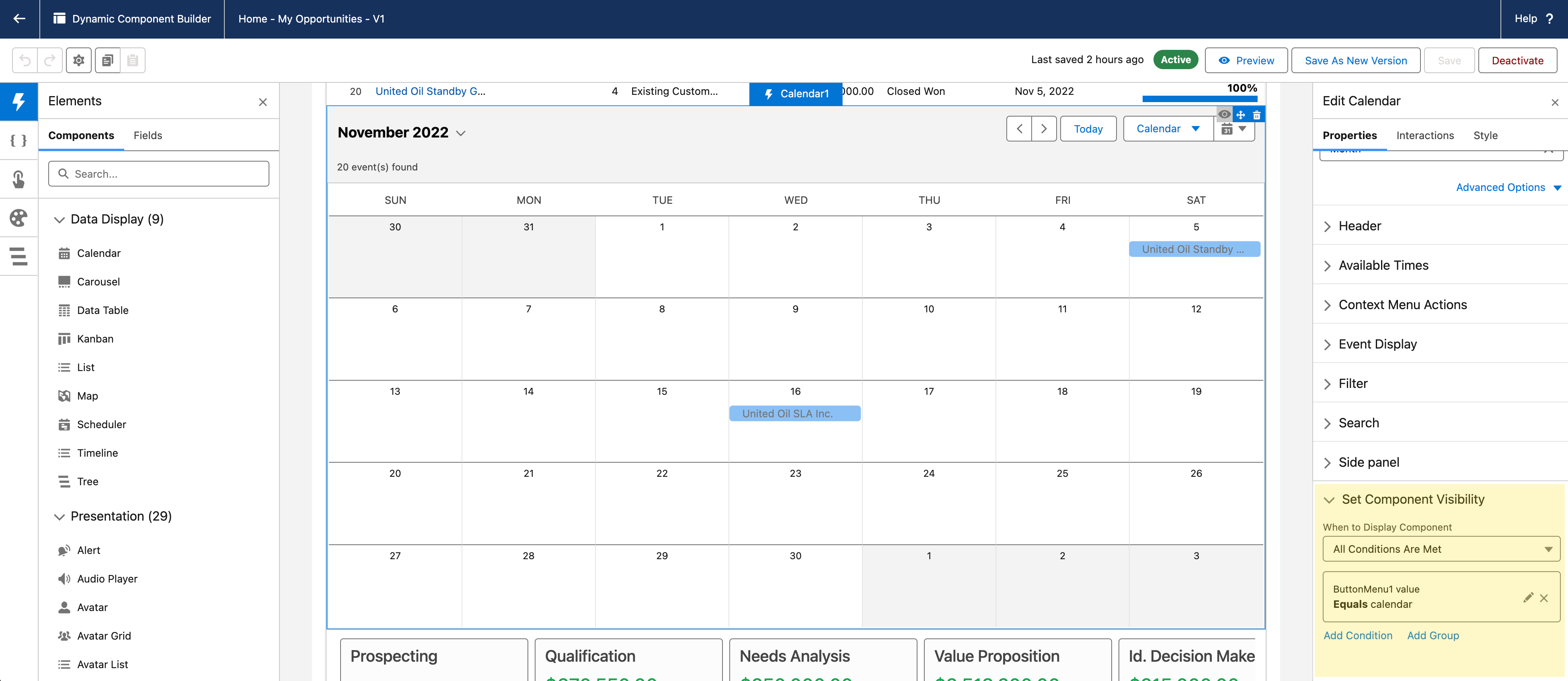Expand the Search section in properties
This screenshot has width=1568, height=681.
[1440, 424]
